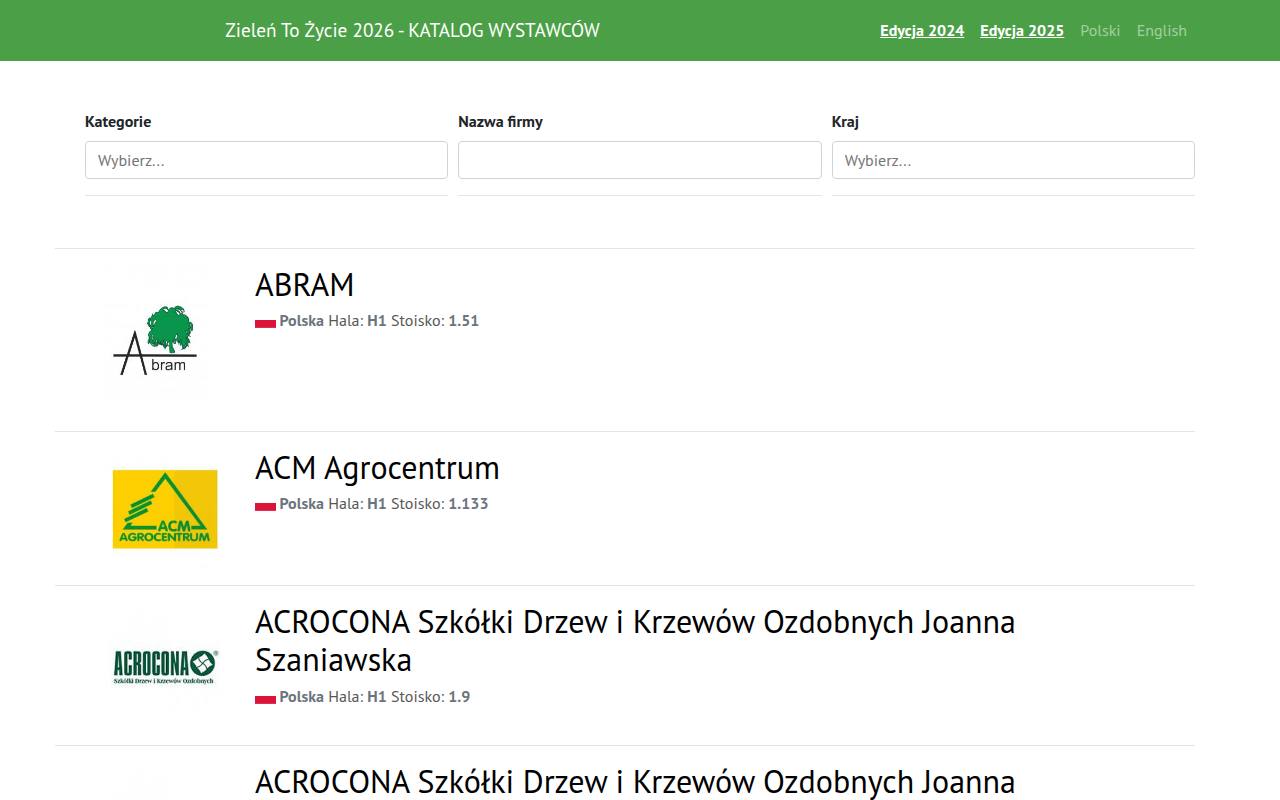Click the Nazwa firmy label
Image resolution: width=1280 pixels, height=800 pixels.
click(500, 122)
